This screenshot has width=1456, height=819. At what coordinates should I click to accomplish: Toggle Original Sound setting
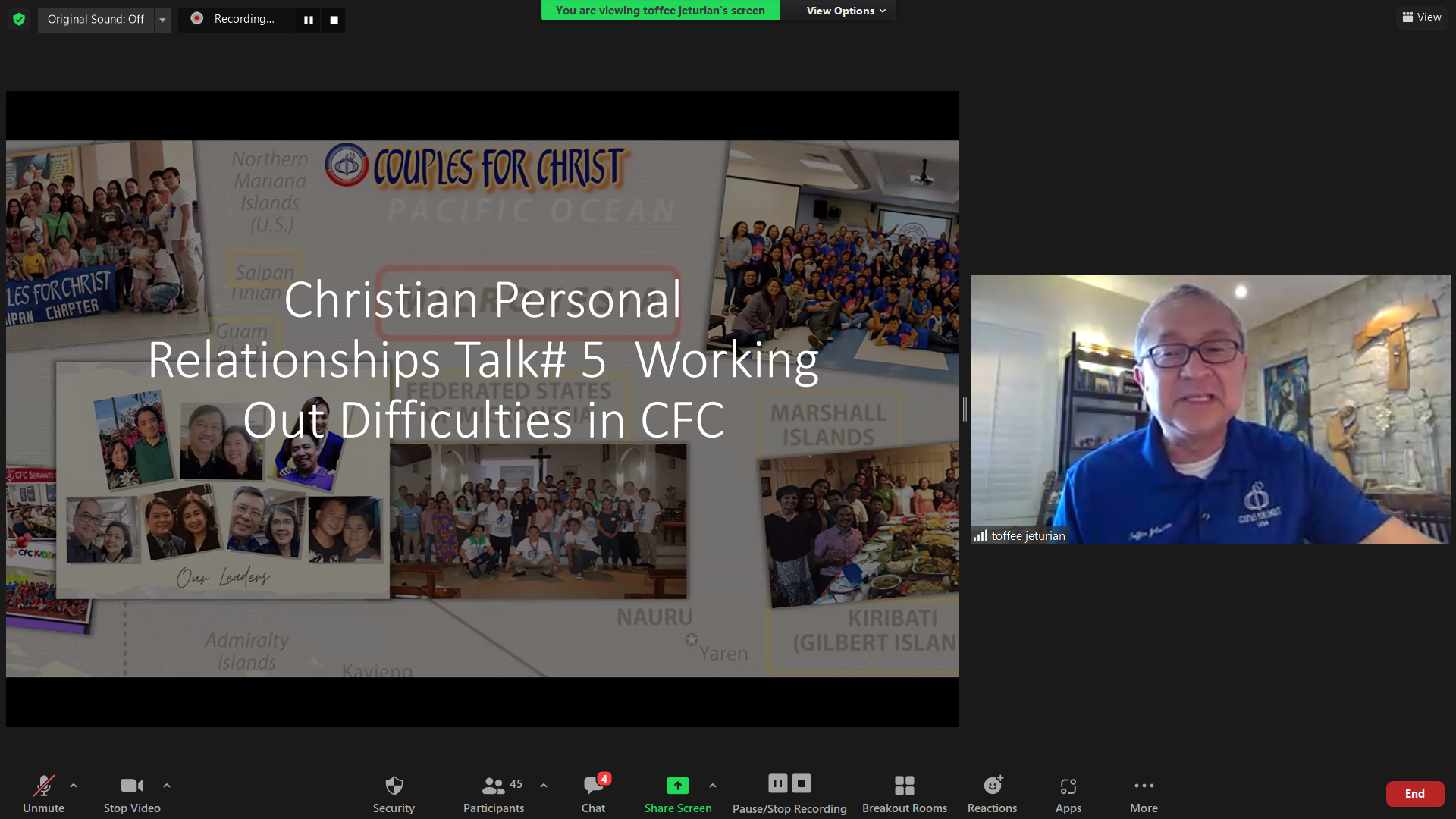[96, 19]
